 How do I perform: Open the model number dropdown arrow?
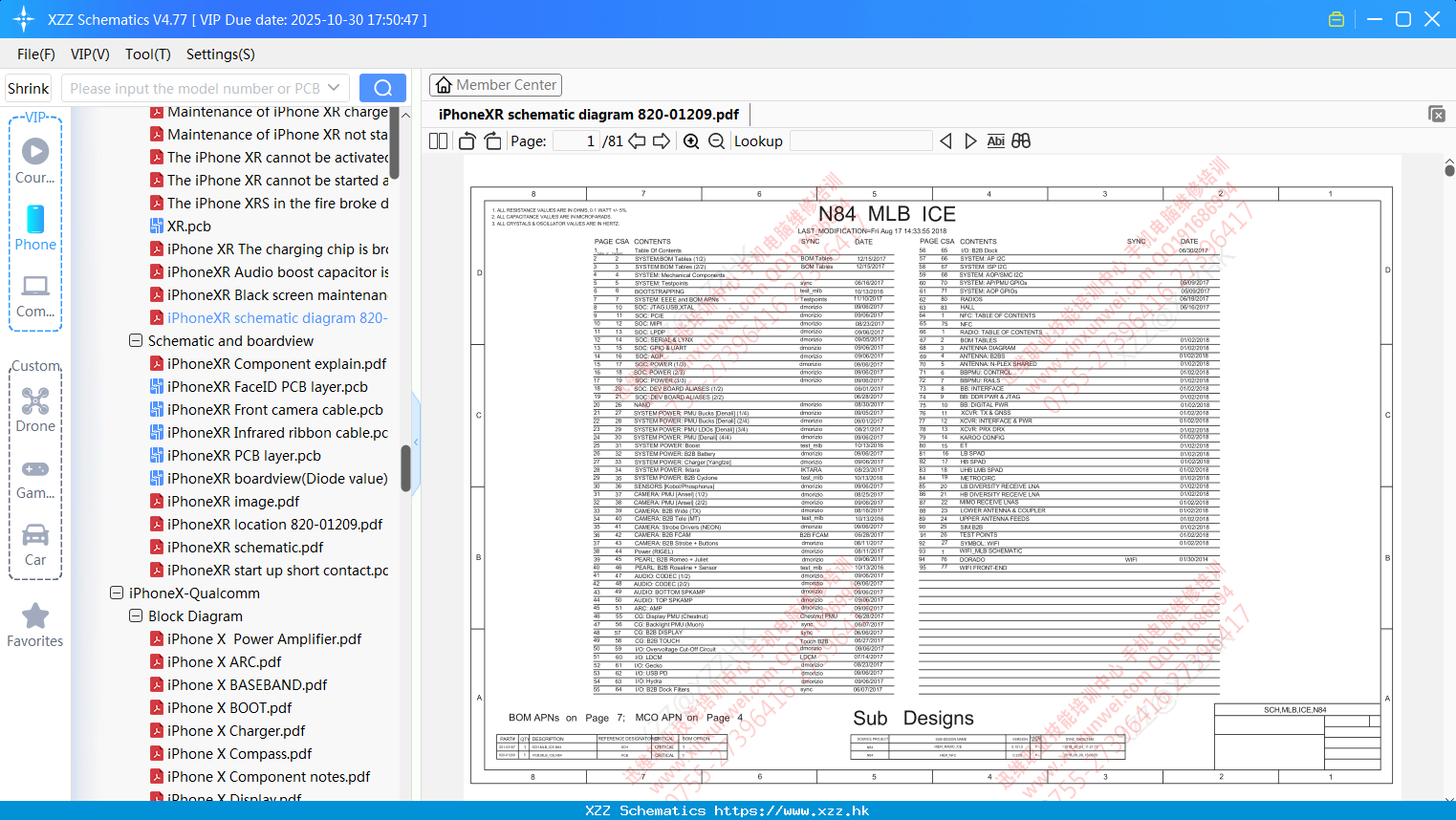pyautogui.click(x=334, y=88)
